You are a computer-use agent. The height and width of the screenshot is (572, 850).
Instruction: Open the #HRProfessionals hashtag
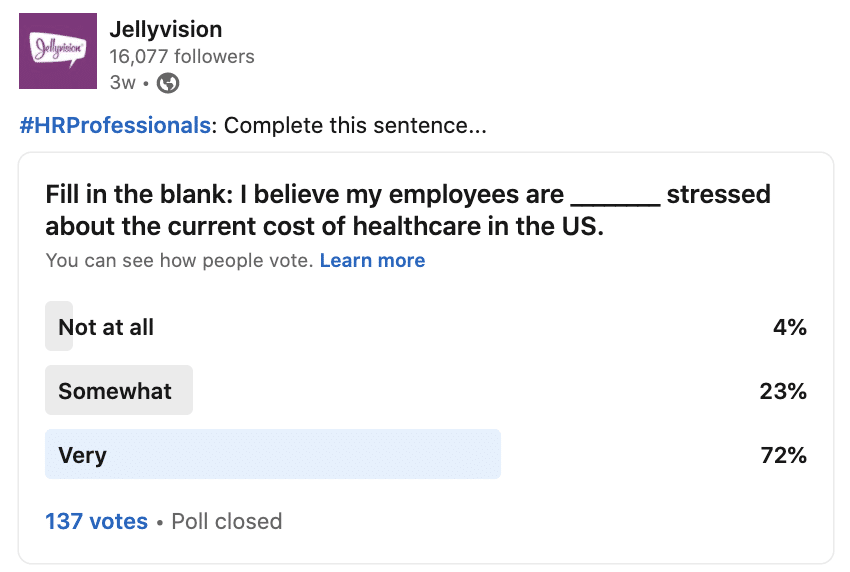(x=116, y=126)
